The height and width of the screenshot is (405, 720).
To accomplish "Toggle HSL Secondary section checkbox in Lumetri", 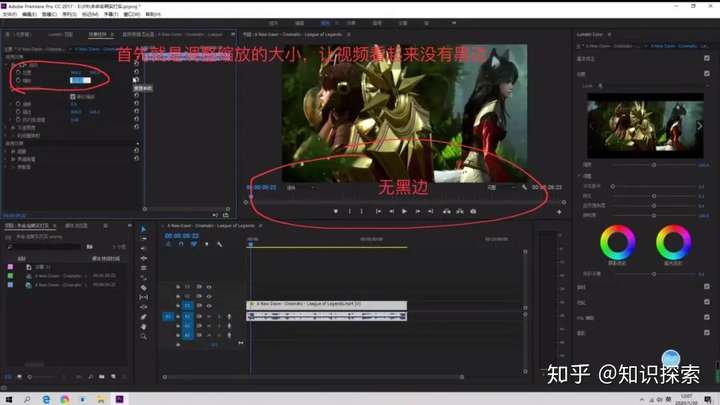I will coord(707,317).
